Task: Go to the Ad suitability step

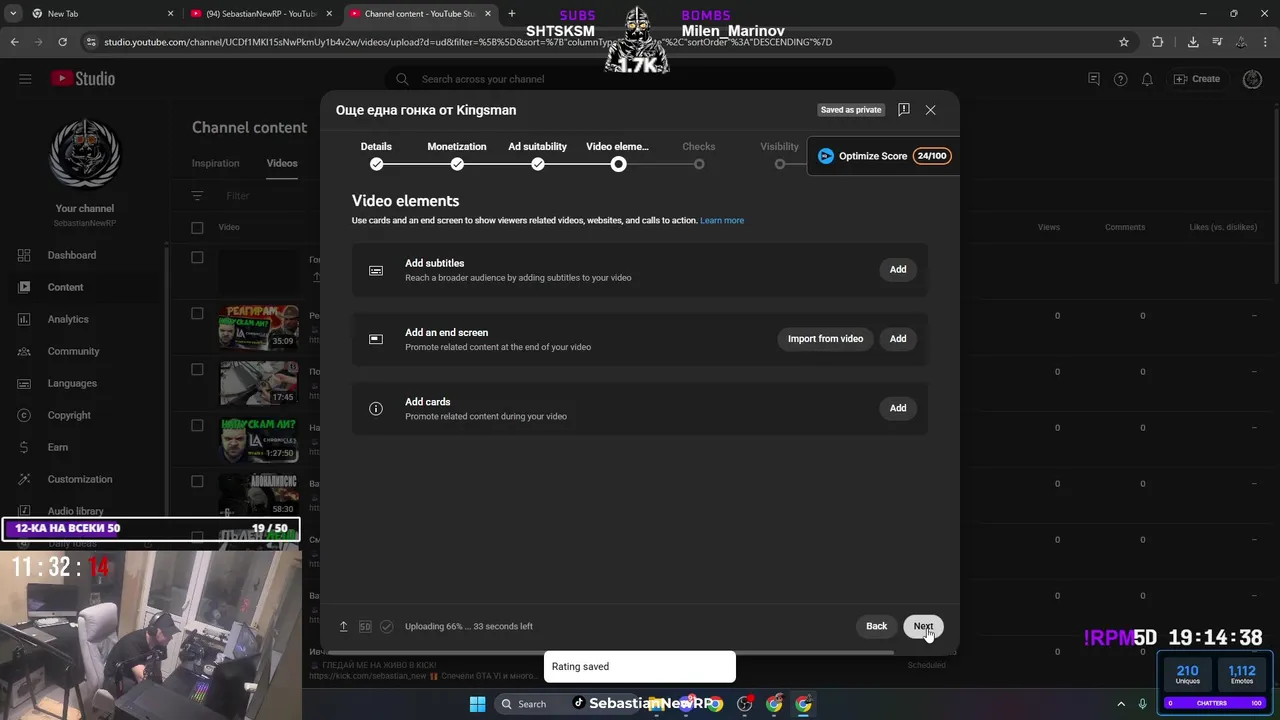Action: click(537, 155)
